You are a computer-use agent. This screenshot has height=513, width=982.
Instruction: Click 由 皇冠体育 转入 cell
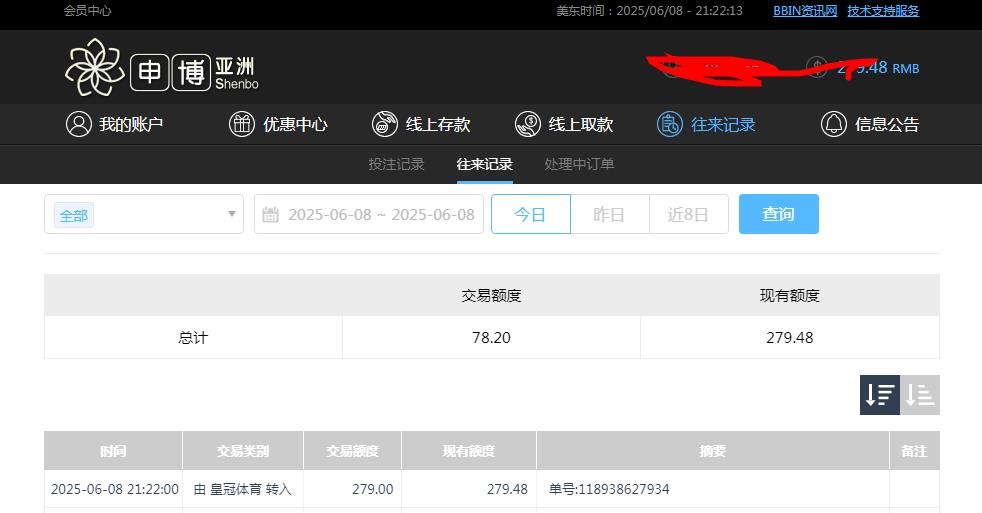(243, 489)
